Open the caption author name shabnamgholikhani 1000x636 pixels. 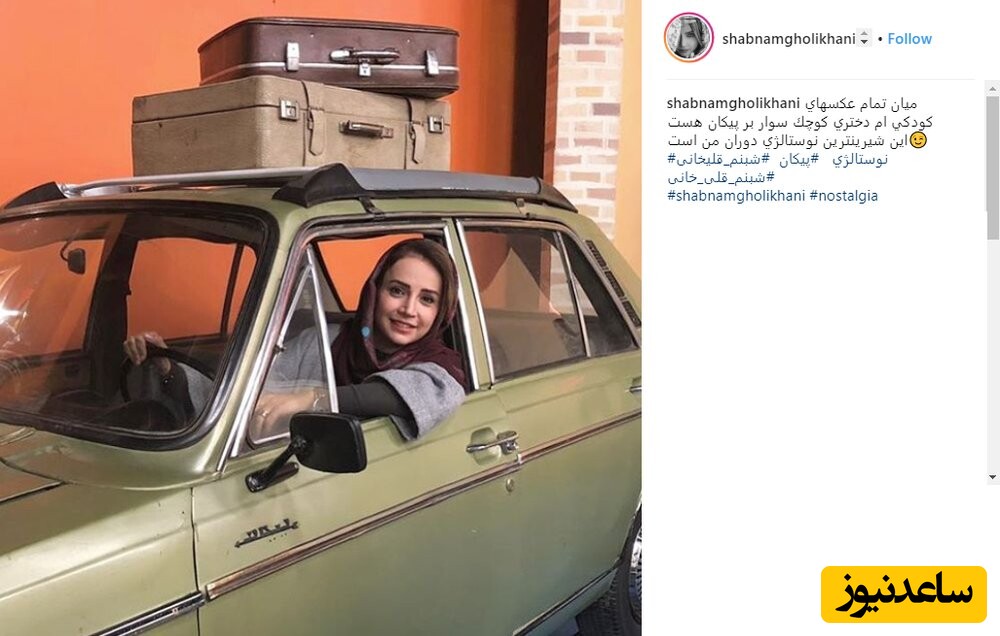pos(733,103)
